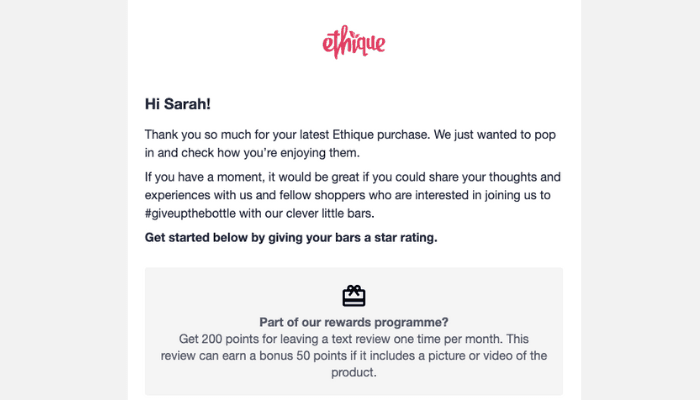Click the gray background left of email

click(x=64, y=200)
